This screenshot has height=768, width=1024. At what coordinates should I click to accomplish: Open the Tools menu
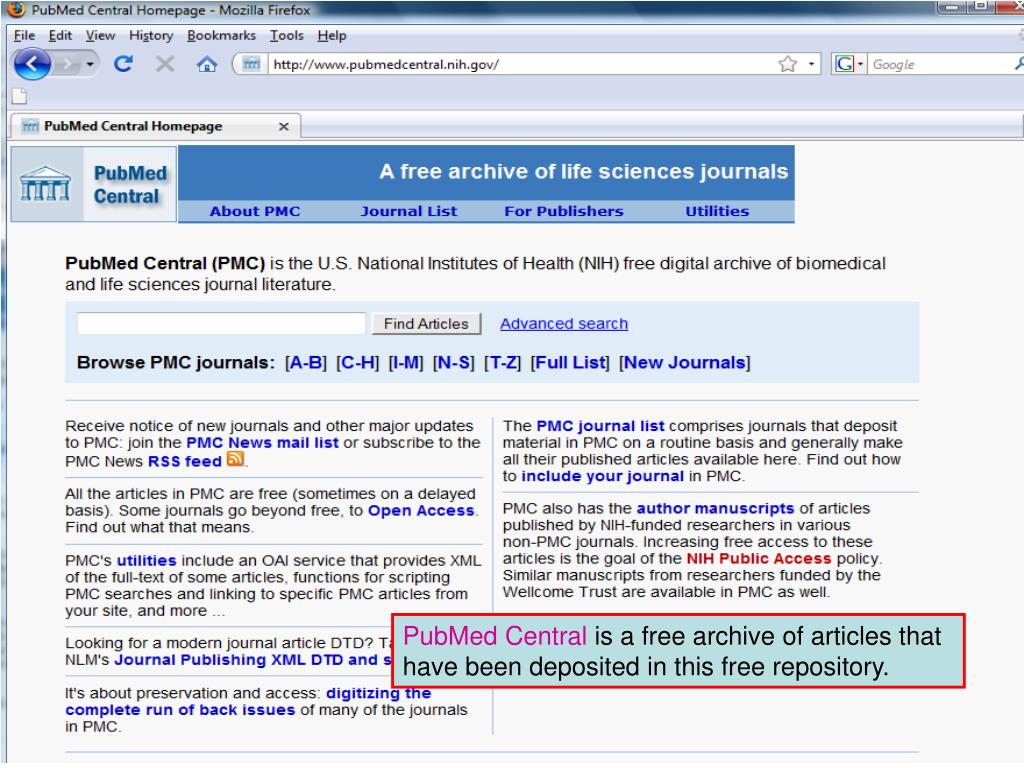pyautogui.click(x=287, y=36)
